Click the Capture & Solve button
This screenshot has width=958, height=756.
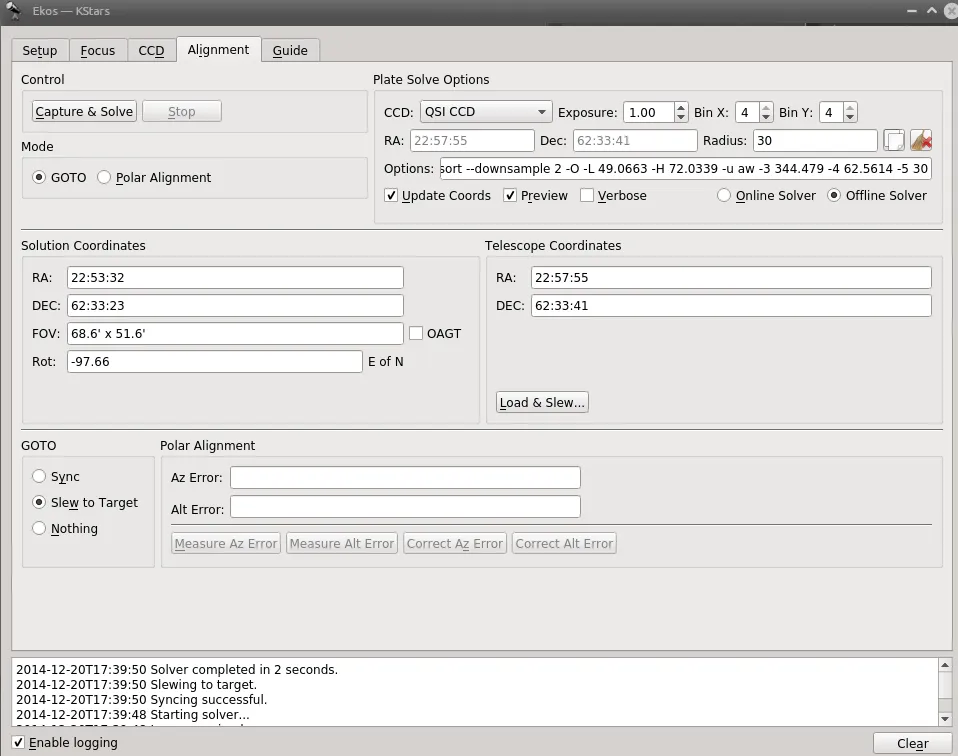pos(84,111)
